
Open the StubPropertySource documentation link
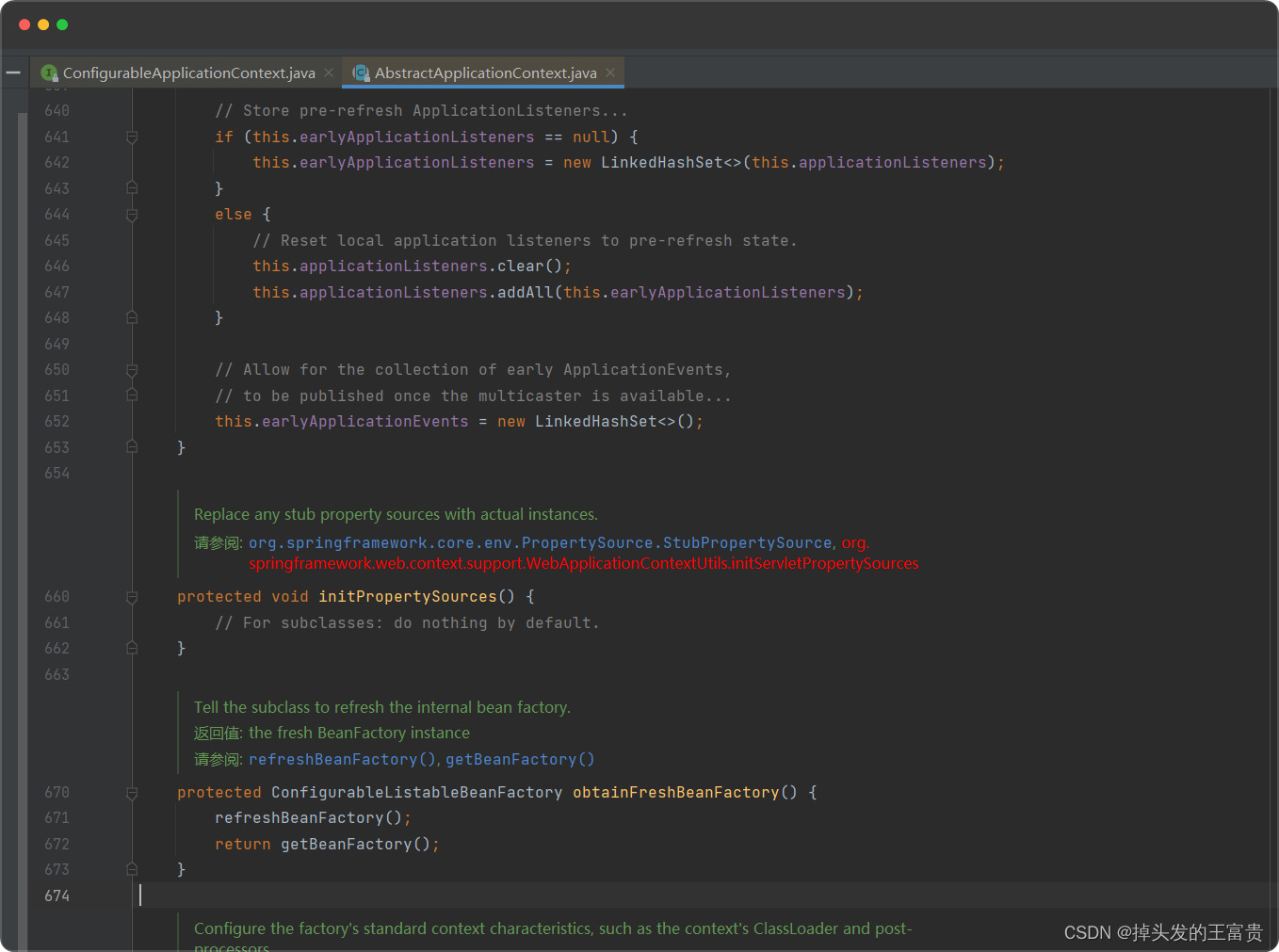click(x=541, y=542)
